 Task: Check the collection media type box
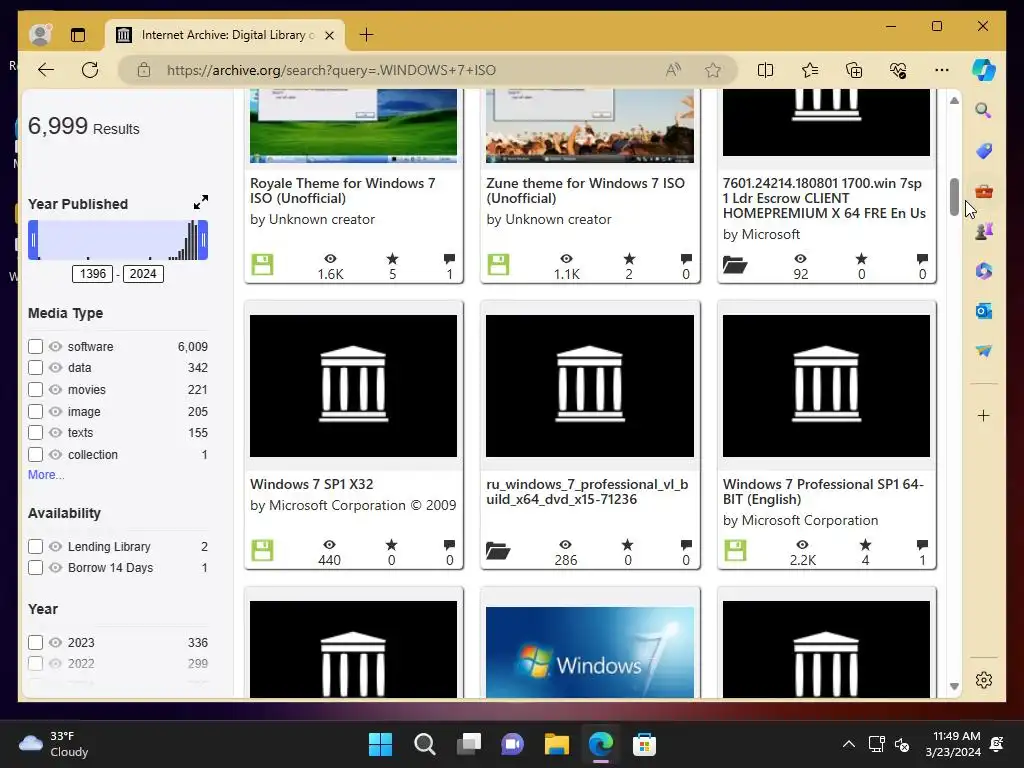(x=35, y=455)
